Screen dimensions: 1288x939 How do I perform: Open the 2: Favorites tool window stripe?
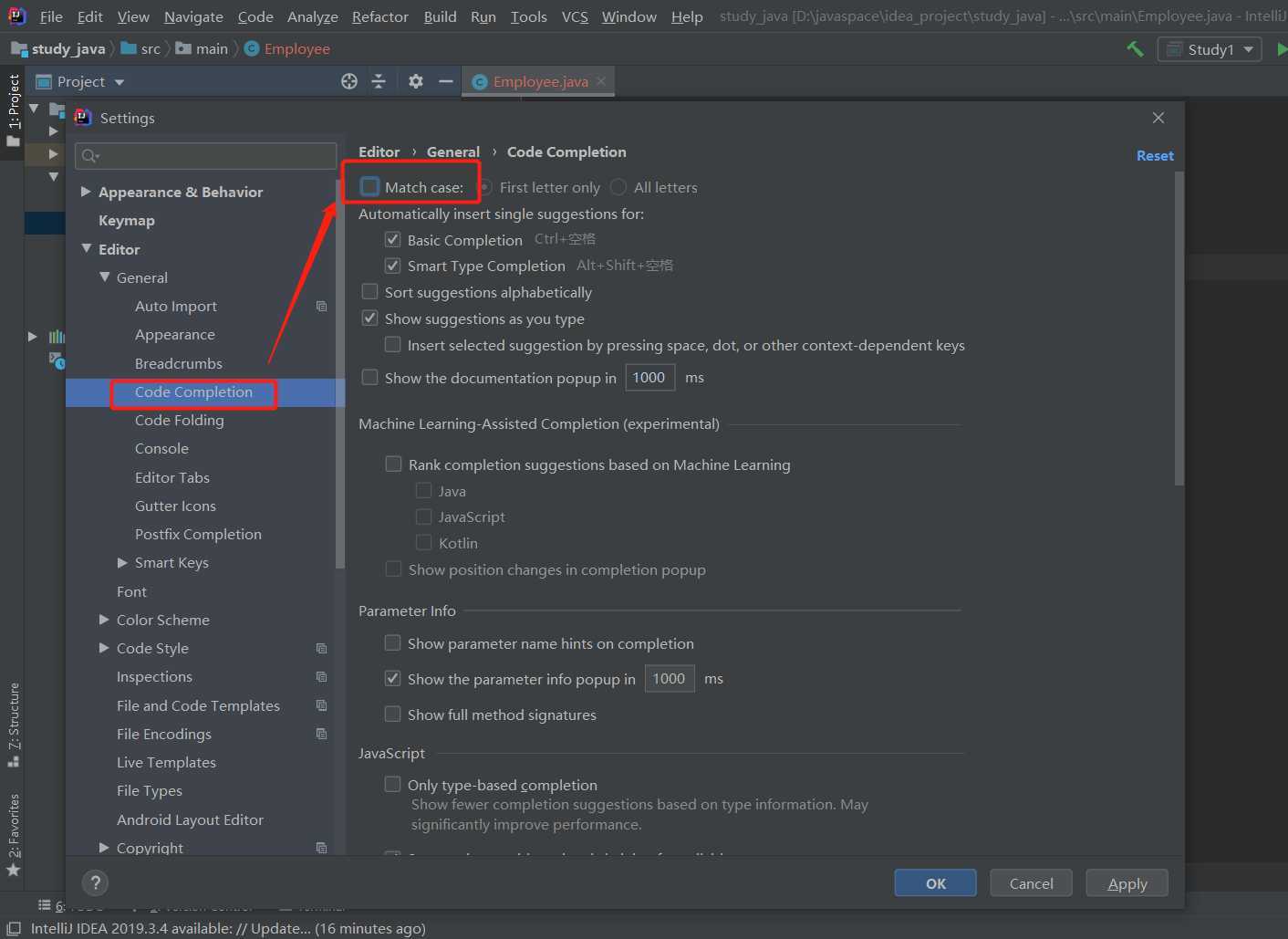click(13, 835)
